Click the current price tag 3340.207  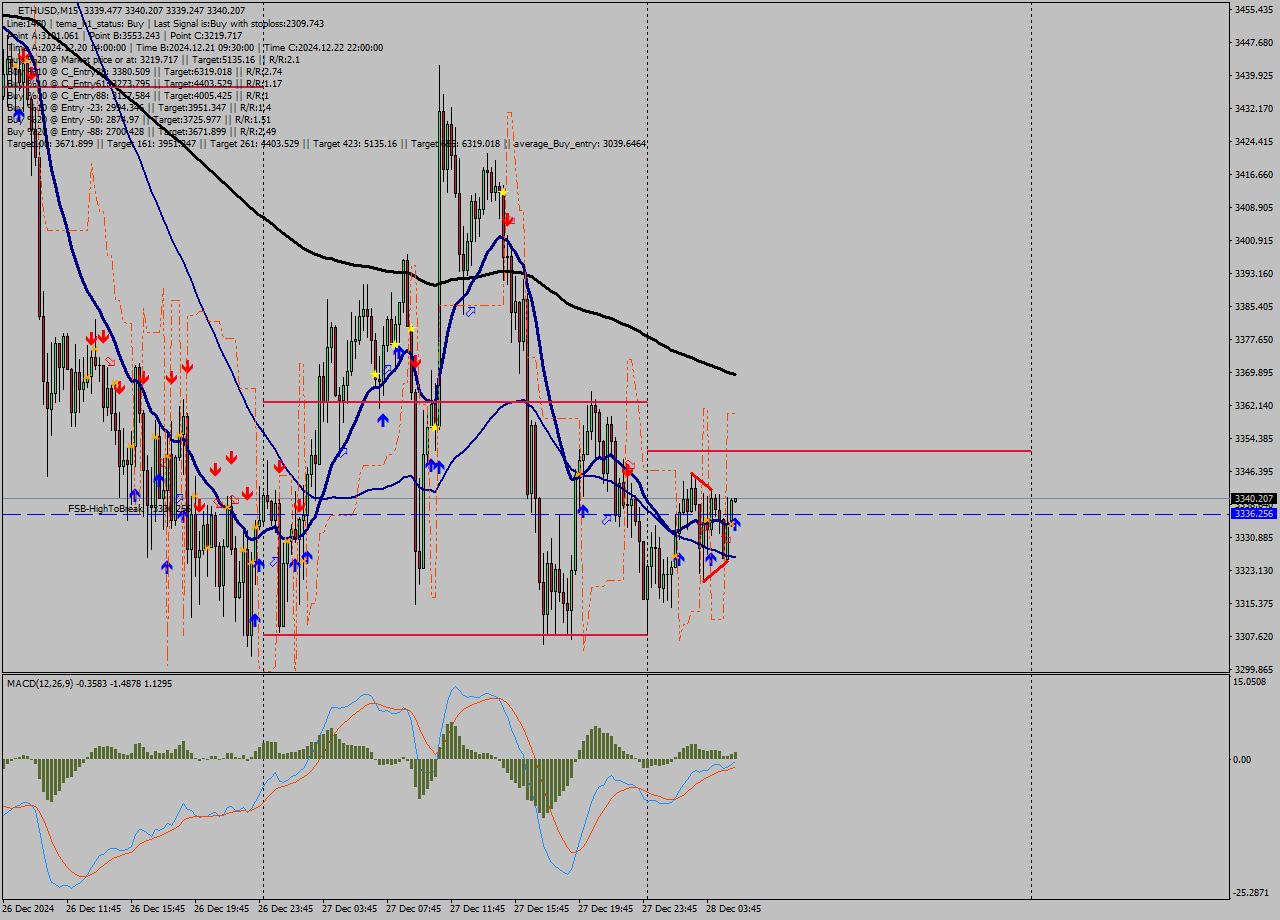tap(1254, 498)
